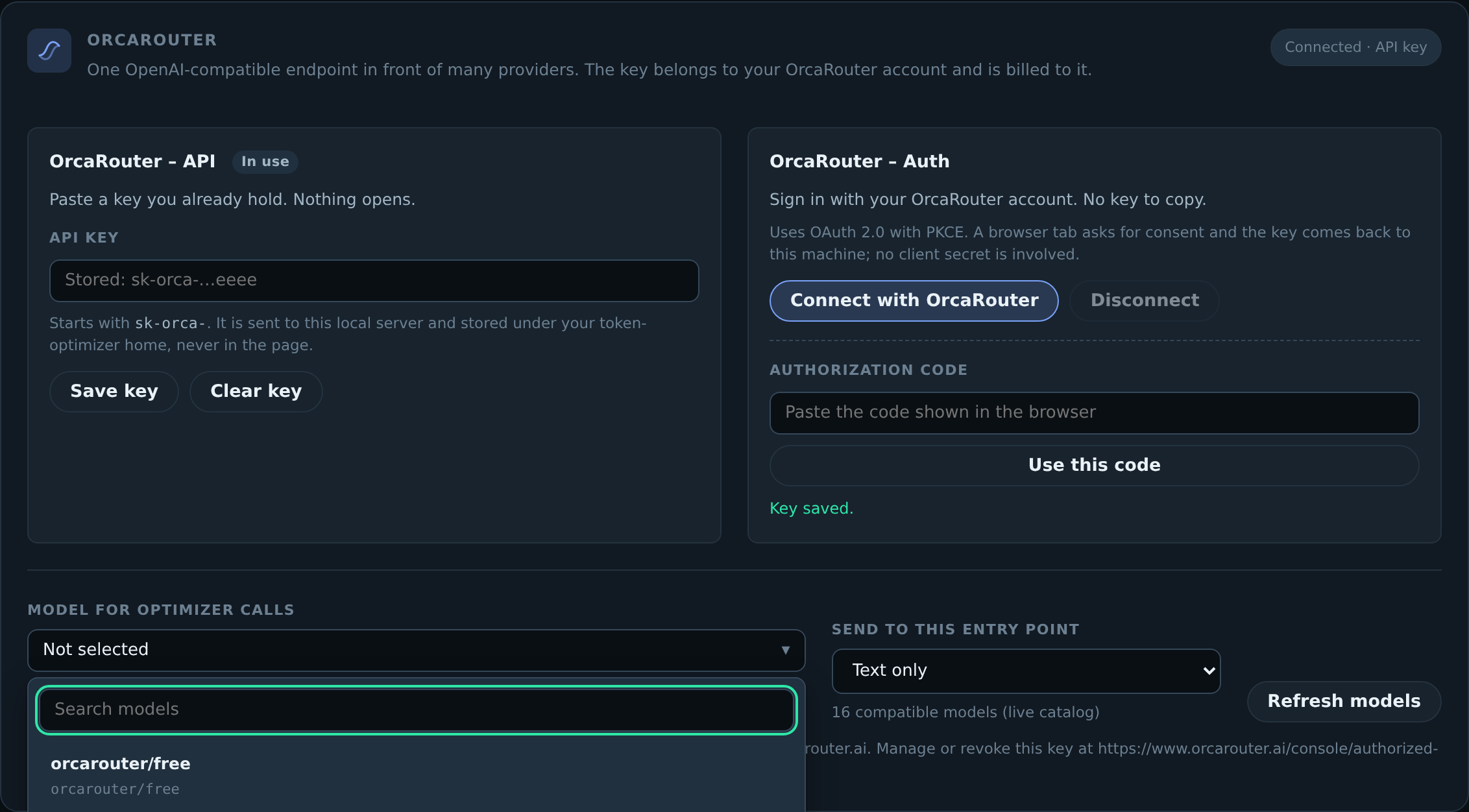This screenshot has height=812, width=1469.
Task: Click the Connected · API key status badge
Action: [x=1355, y=47]
